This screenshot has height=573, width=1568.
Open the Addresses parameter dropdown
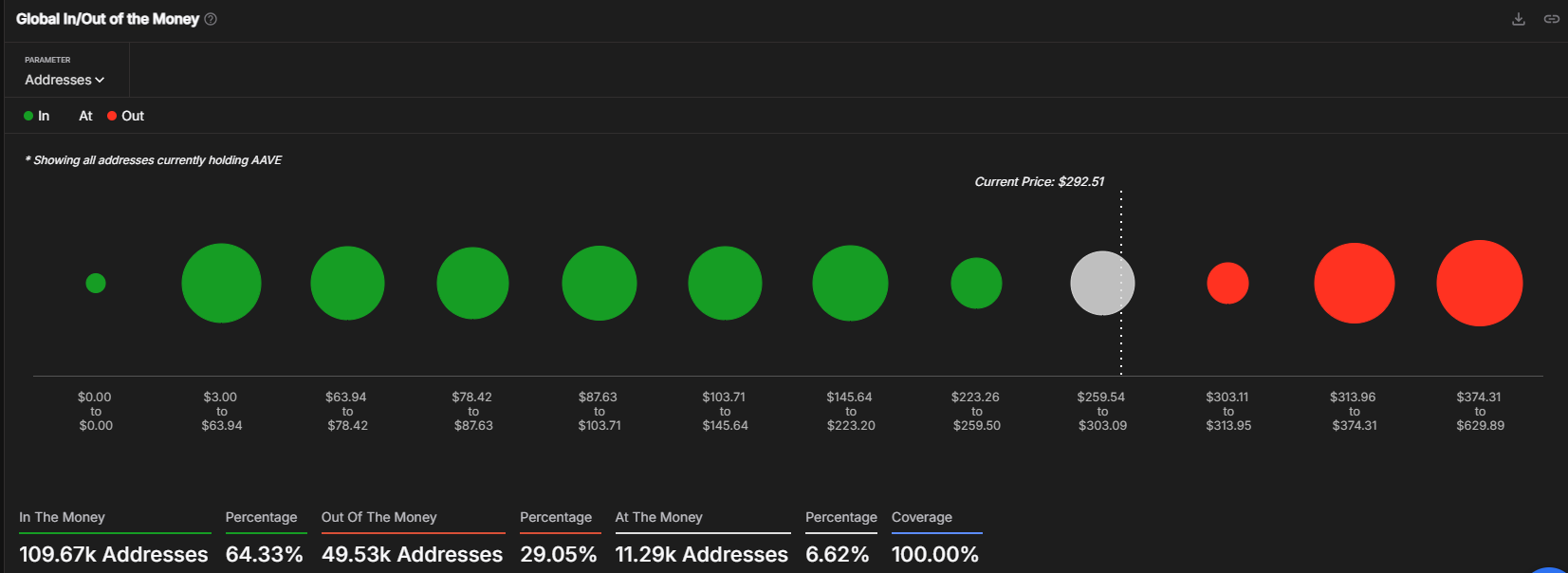click(65, 80)
